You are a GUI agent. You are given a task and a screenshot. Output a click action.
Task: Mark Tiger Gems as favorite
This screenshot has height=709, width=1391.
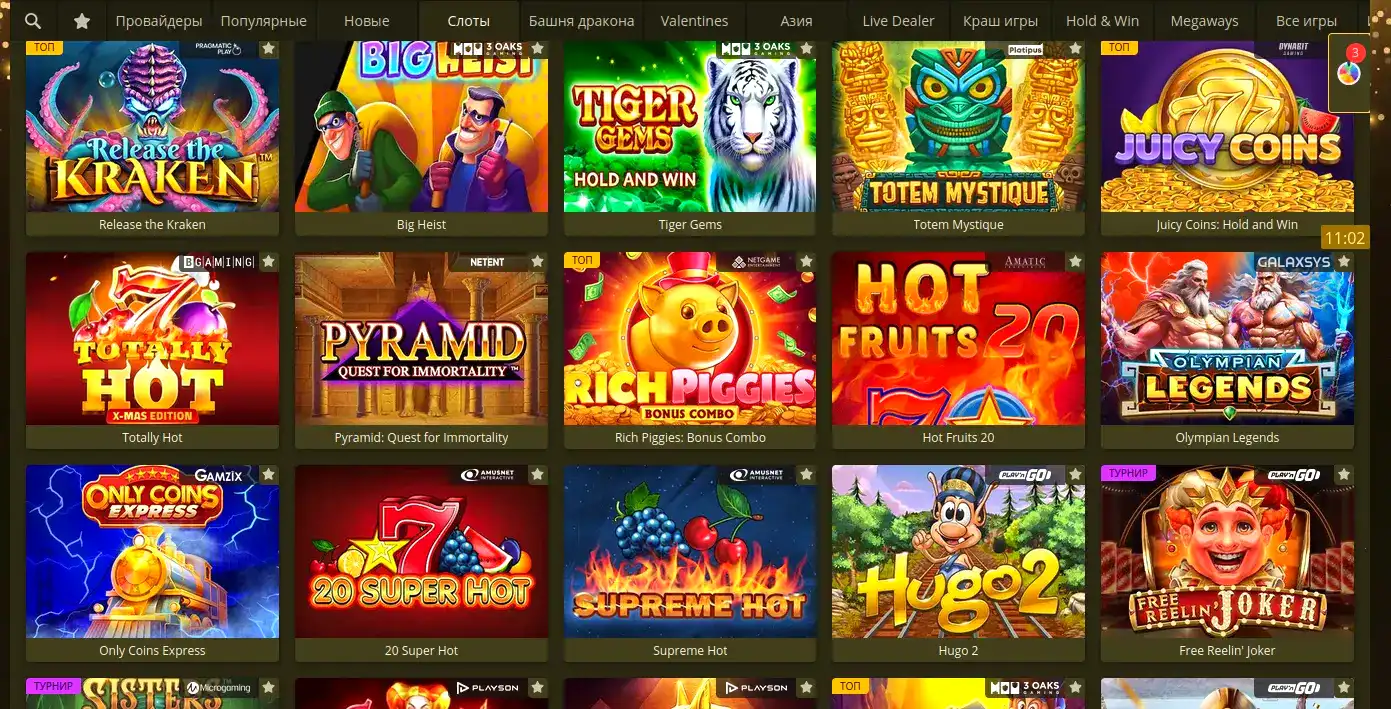pyautogui.click(x=806, y=48)
